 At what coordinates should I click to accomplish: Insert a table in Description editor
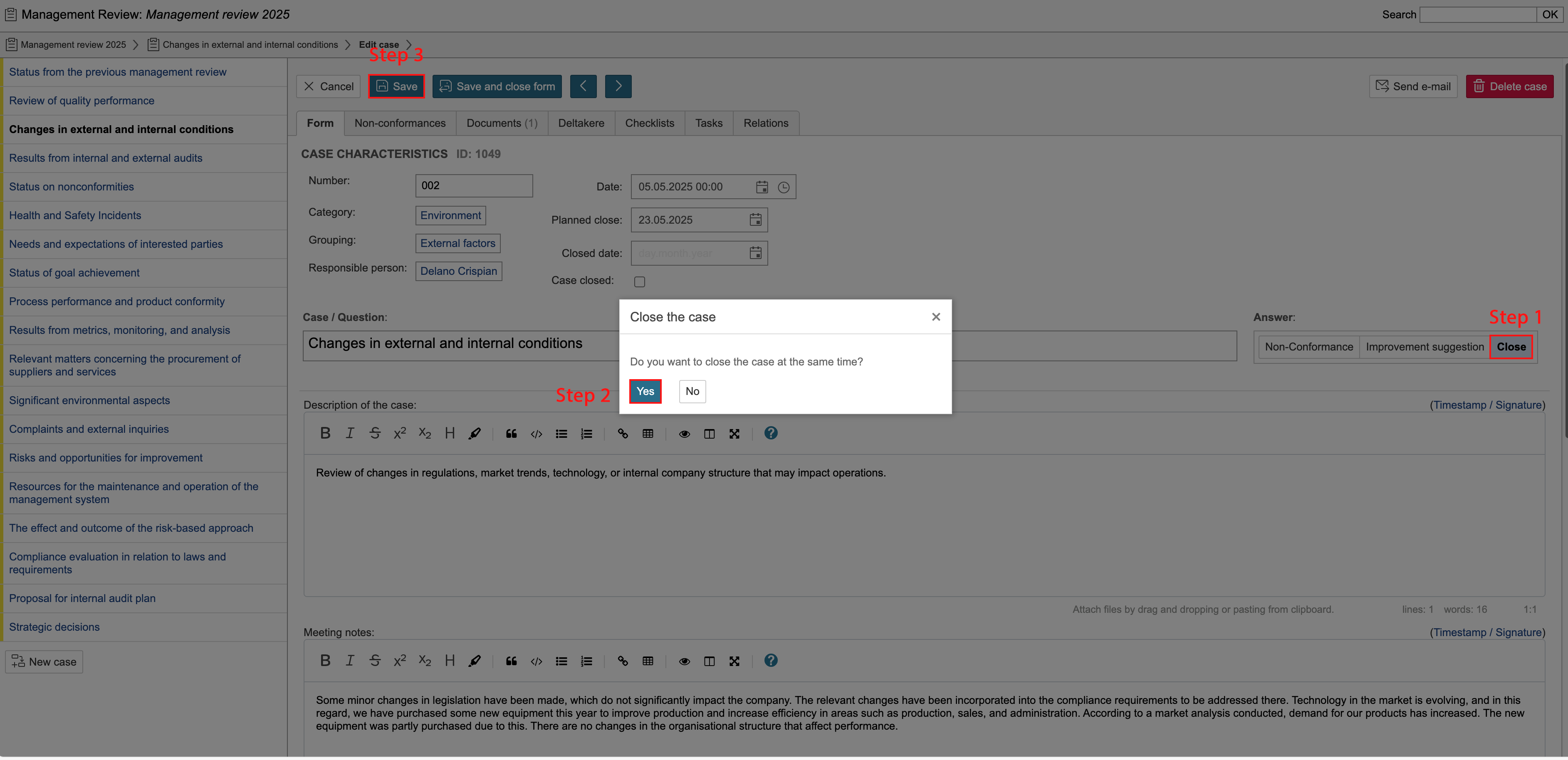coord(648,434)
